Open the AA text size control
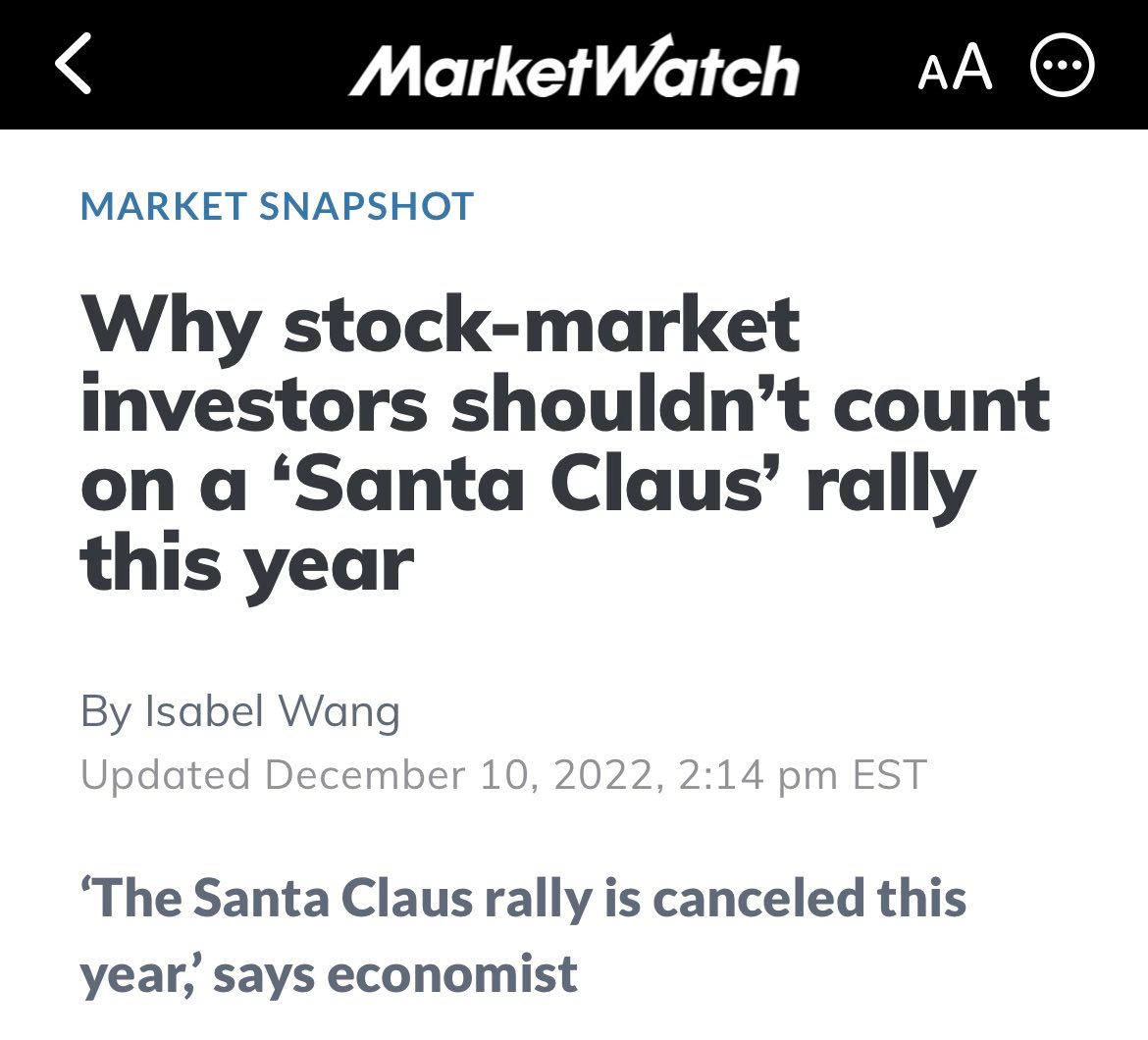Screen dimensions: 1148x1040 955,68
